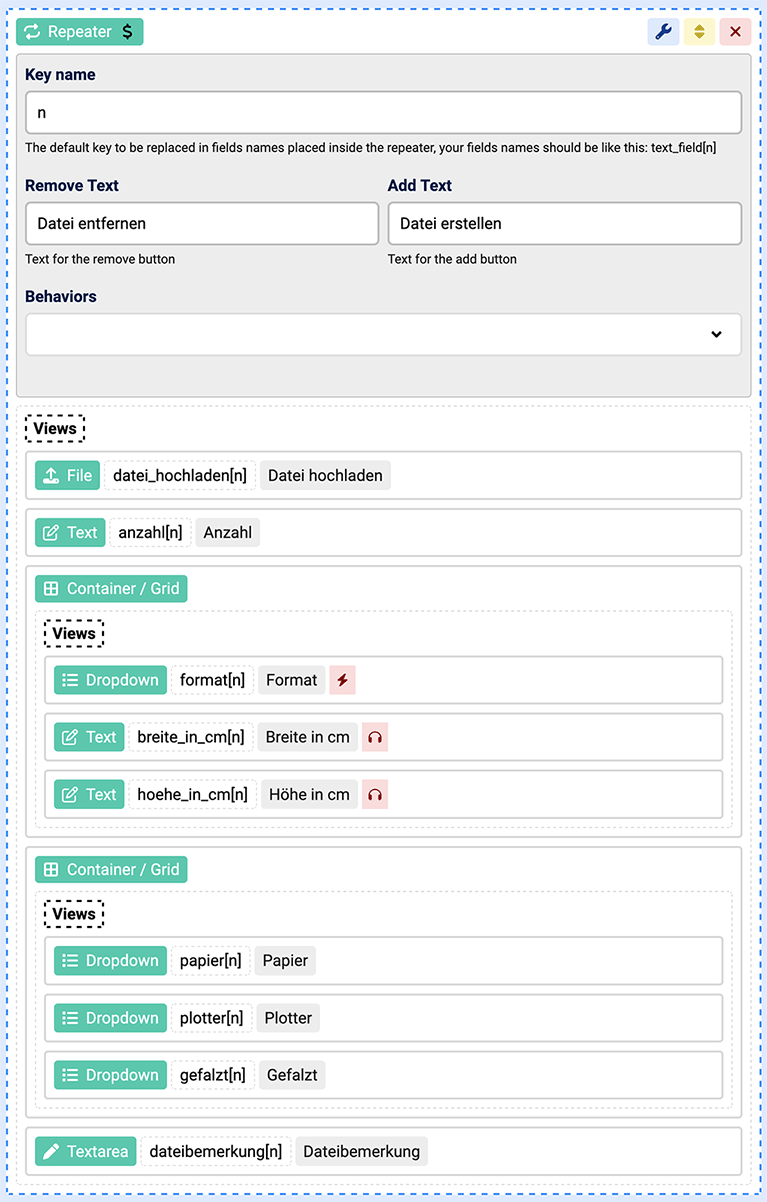The image size is (767, 1202).
Task: Select the papier[n] Dropdown field badge
Action: 110,961
